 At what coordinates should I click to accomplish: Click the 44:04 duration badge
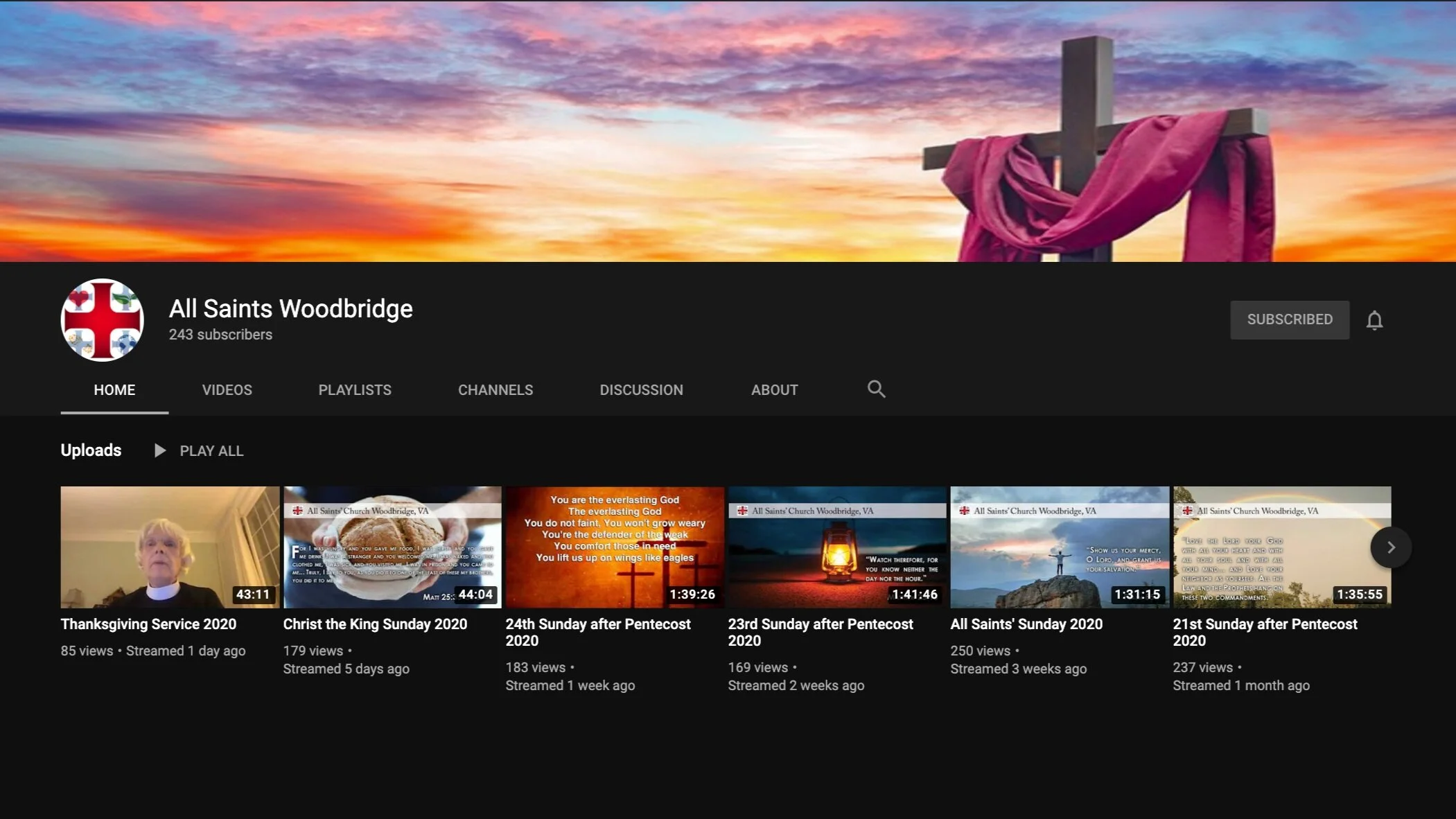click(x=475, y=595)
